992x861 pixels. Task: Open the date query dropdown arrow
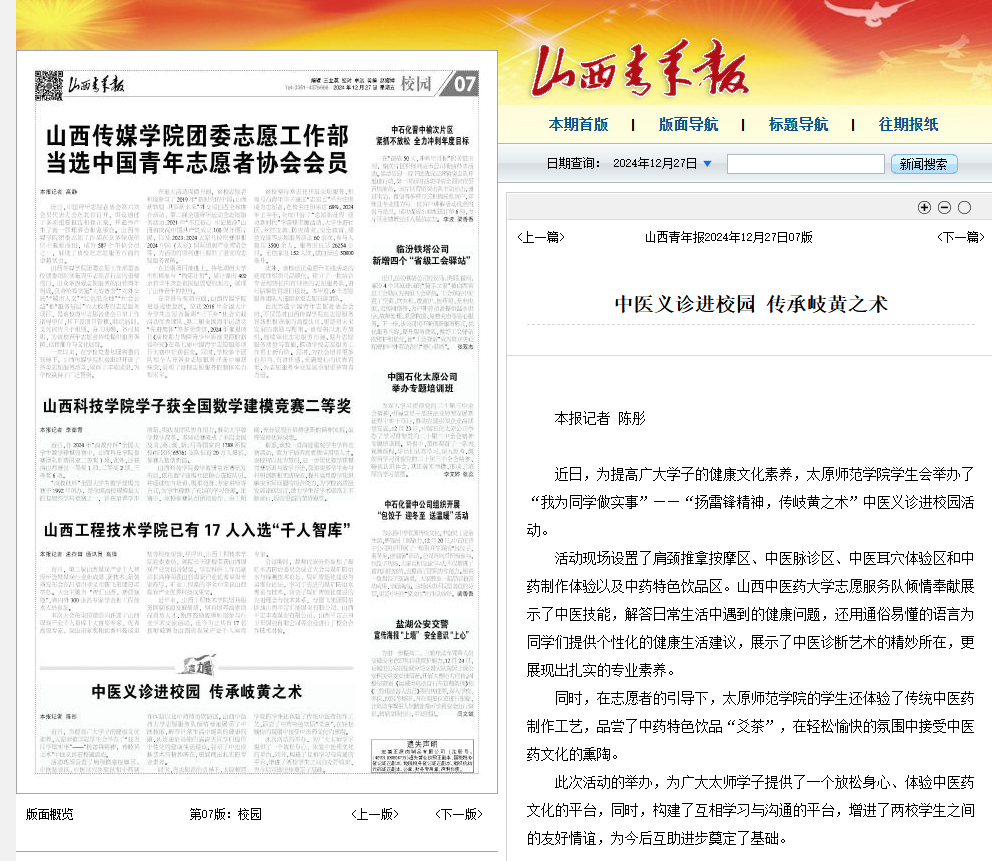708,164
